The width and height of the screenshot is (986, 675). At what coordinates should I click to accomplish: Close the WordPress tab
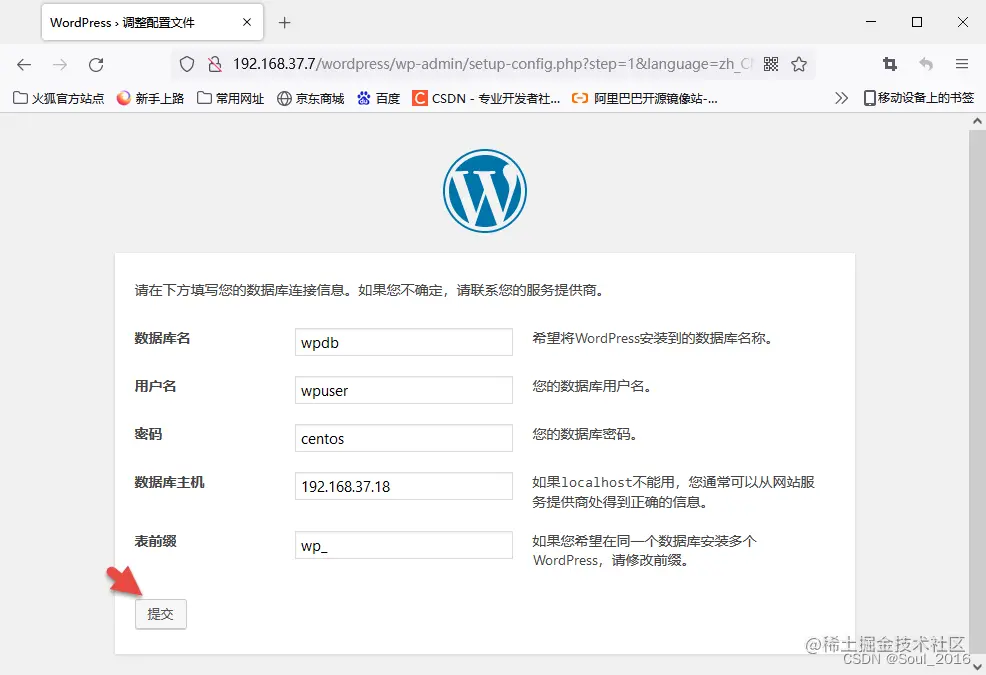(x=247, y=22)
